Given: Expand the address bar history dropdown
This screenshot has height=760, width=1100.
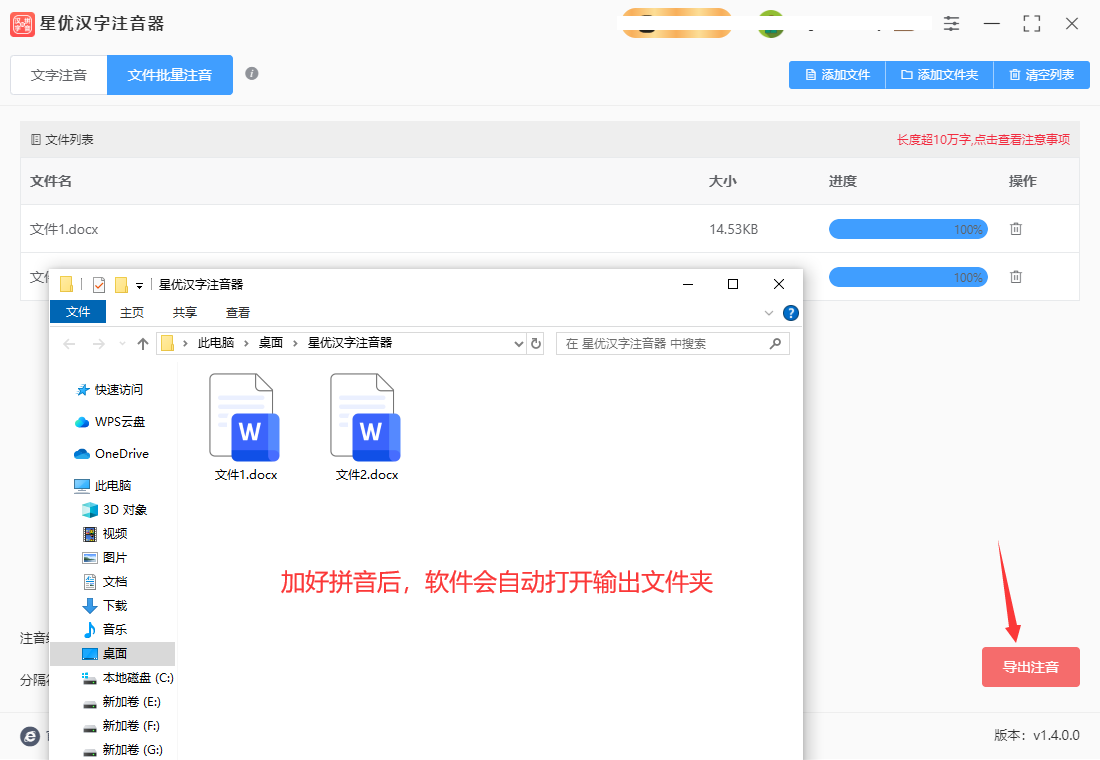Looking at the screenshot, I should (x=518, y=344).
